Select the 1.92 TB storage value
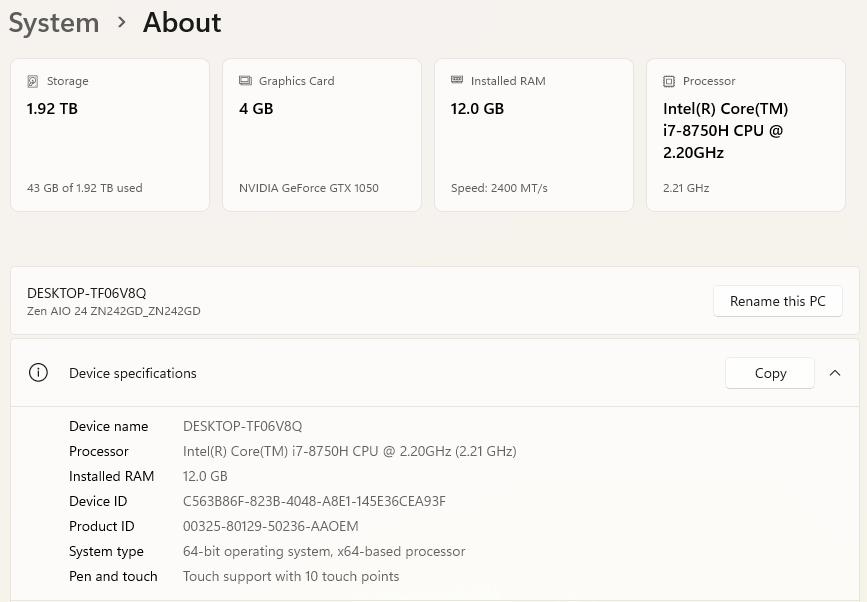This screenshot has height=602, width=867. [52, 108]
